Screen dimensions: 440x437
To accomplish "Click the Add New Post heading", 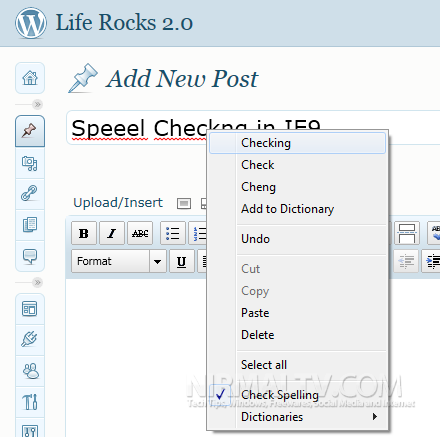I will click(x=182, y=79).
